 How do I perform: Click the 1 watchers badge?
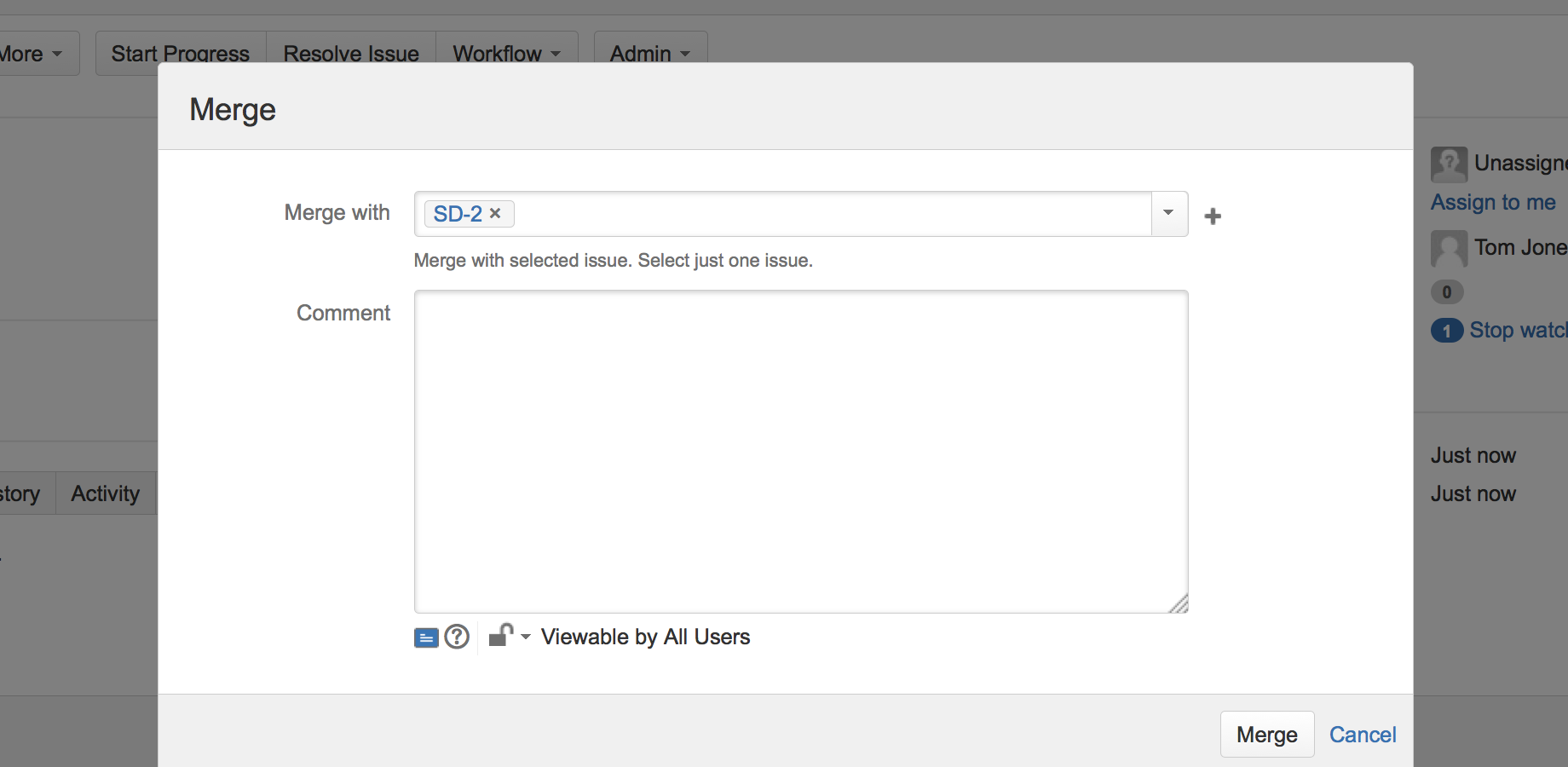tap(1446, 331)
